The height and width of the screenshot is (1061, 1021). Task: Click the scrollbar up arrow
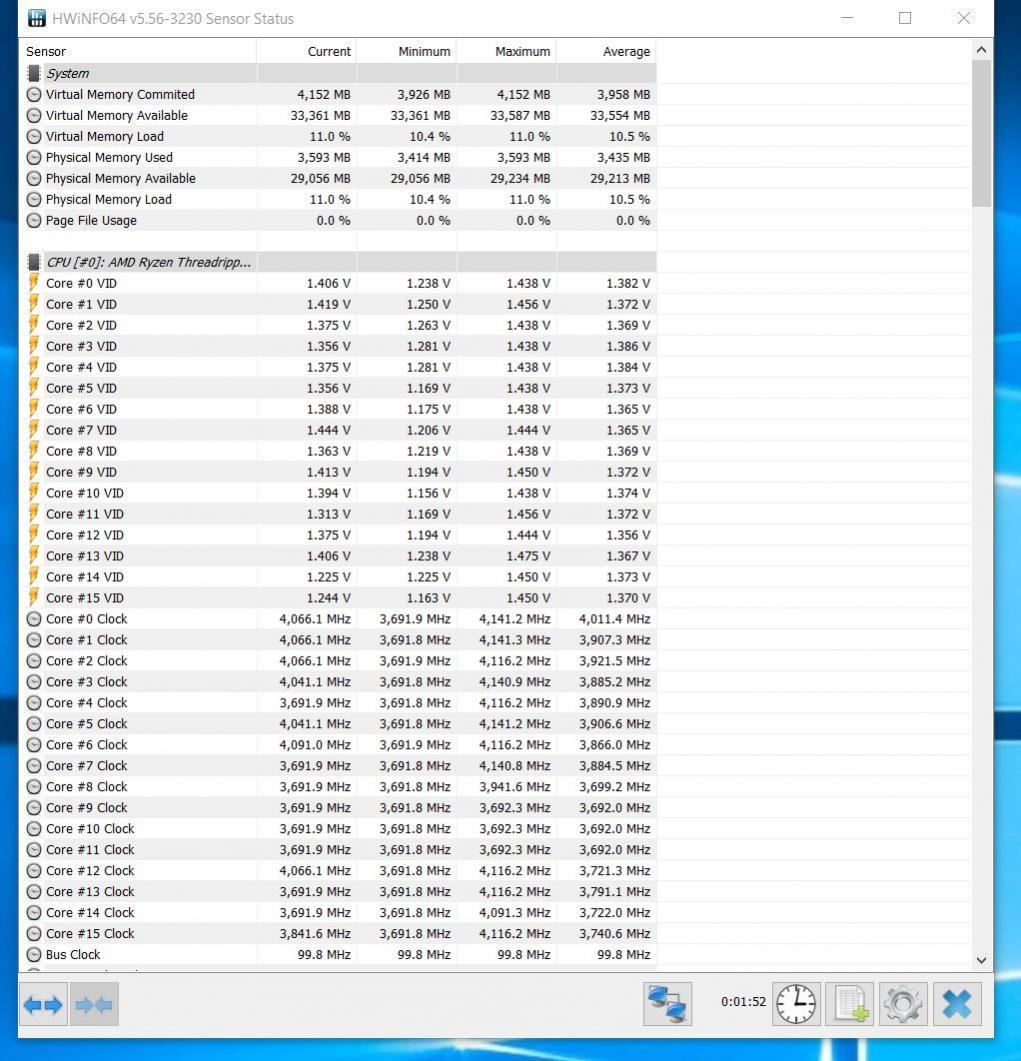pos(981,49)
